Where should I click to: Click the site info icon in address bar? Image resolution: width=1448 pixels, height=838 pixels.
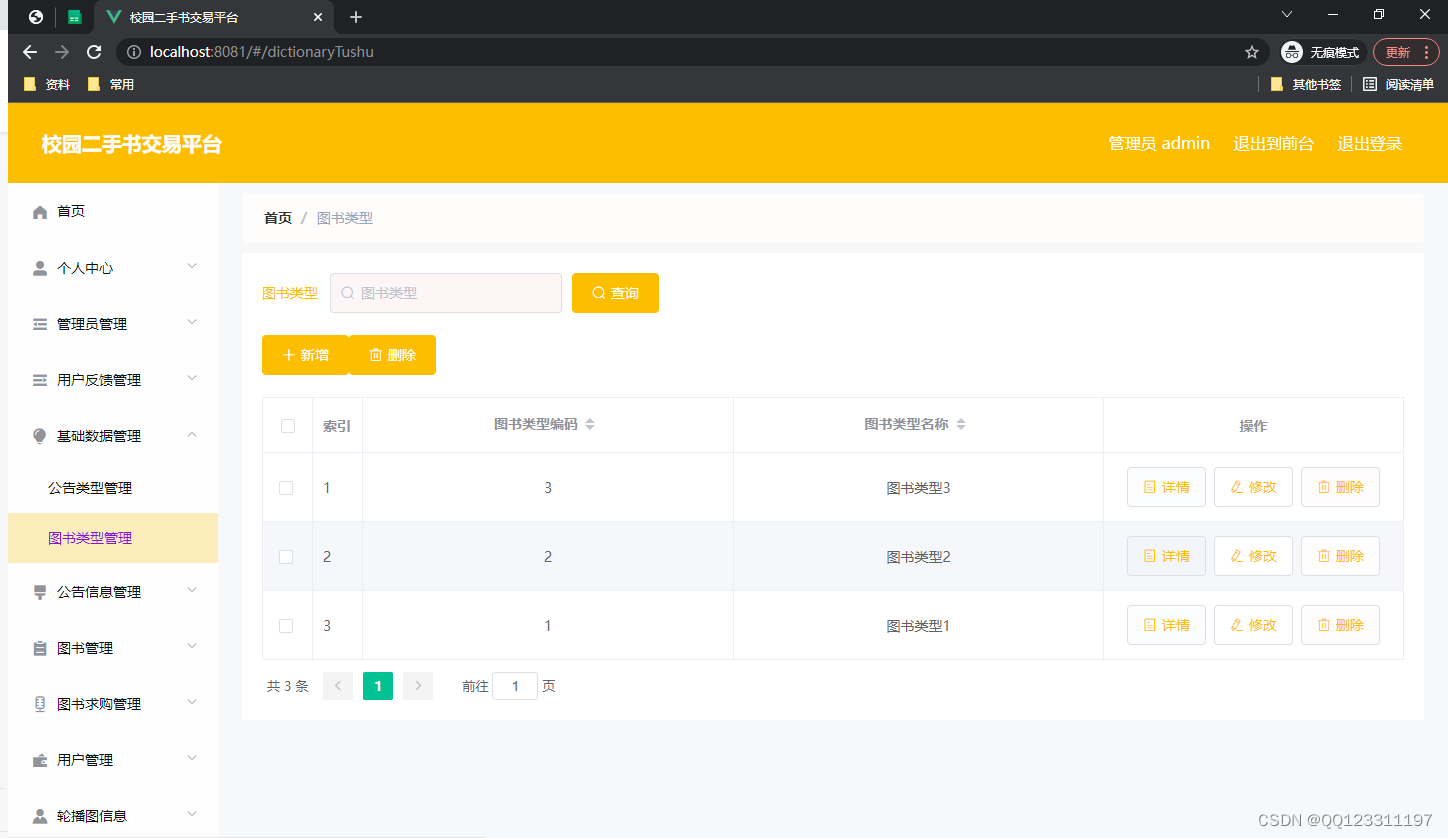[134, 52]
